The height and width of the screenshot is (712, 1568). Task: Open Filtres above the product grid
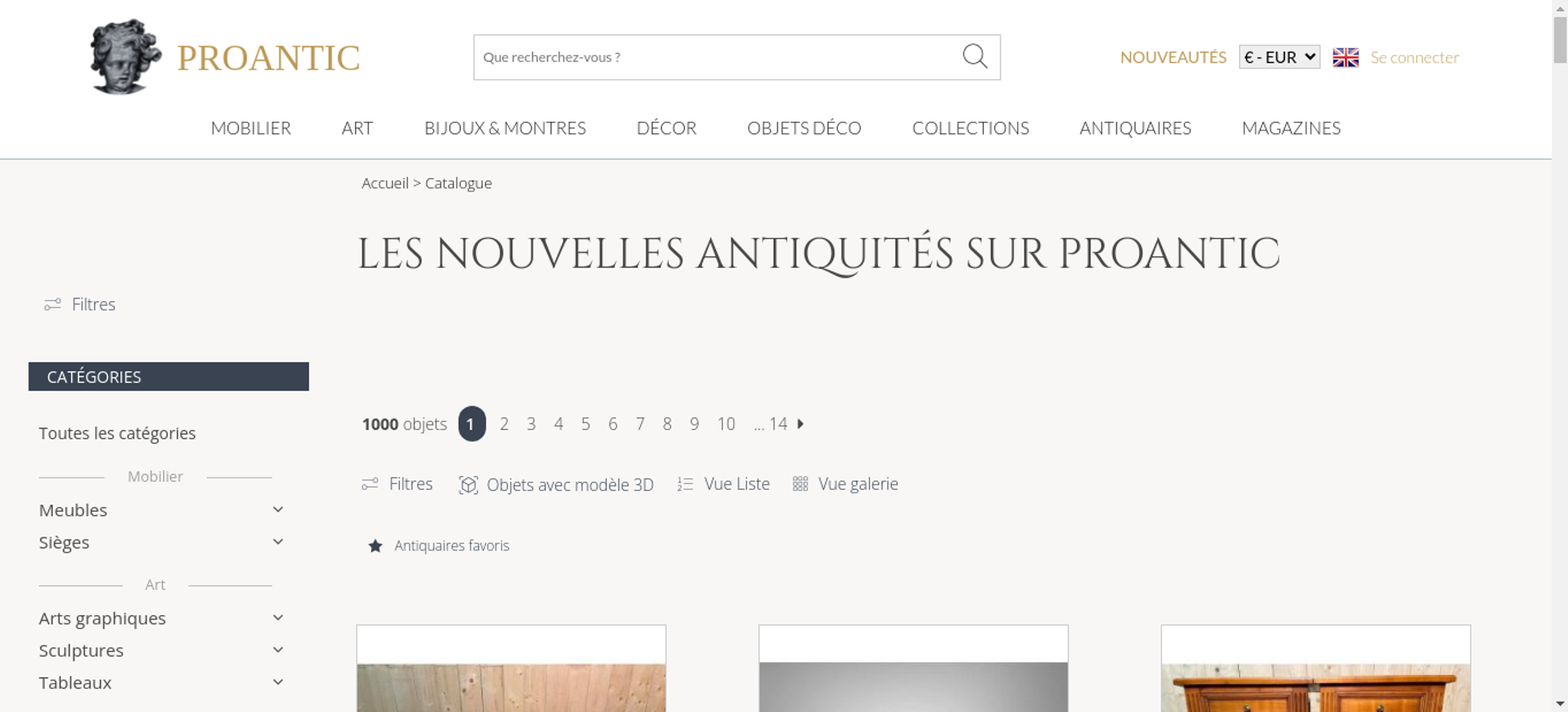pyautogui.click(x=397, y=484)
